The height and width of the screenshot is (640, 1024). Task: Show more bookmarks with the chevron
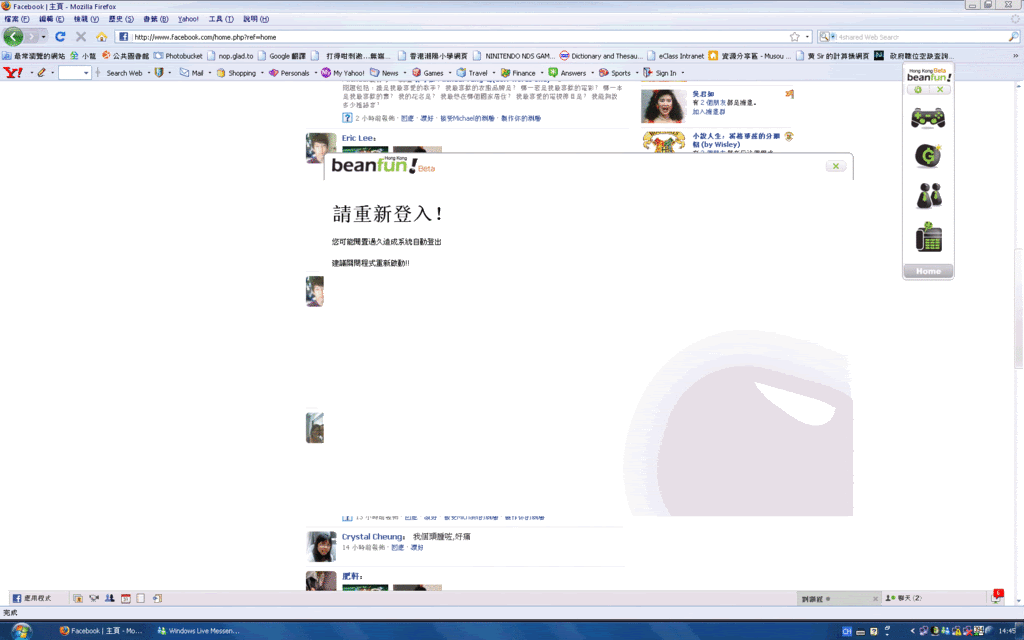pyautogui.click(x=1016, y=56)
